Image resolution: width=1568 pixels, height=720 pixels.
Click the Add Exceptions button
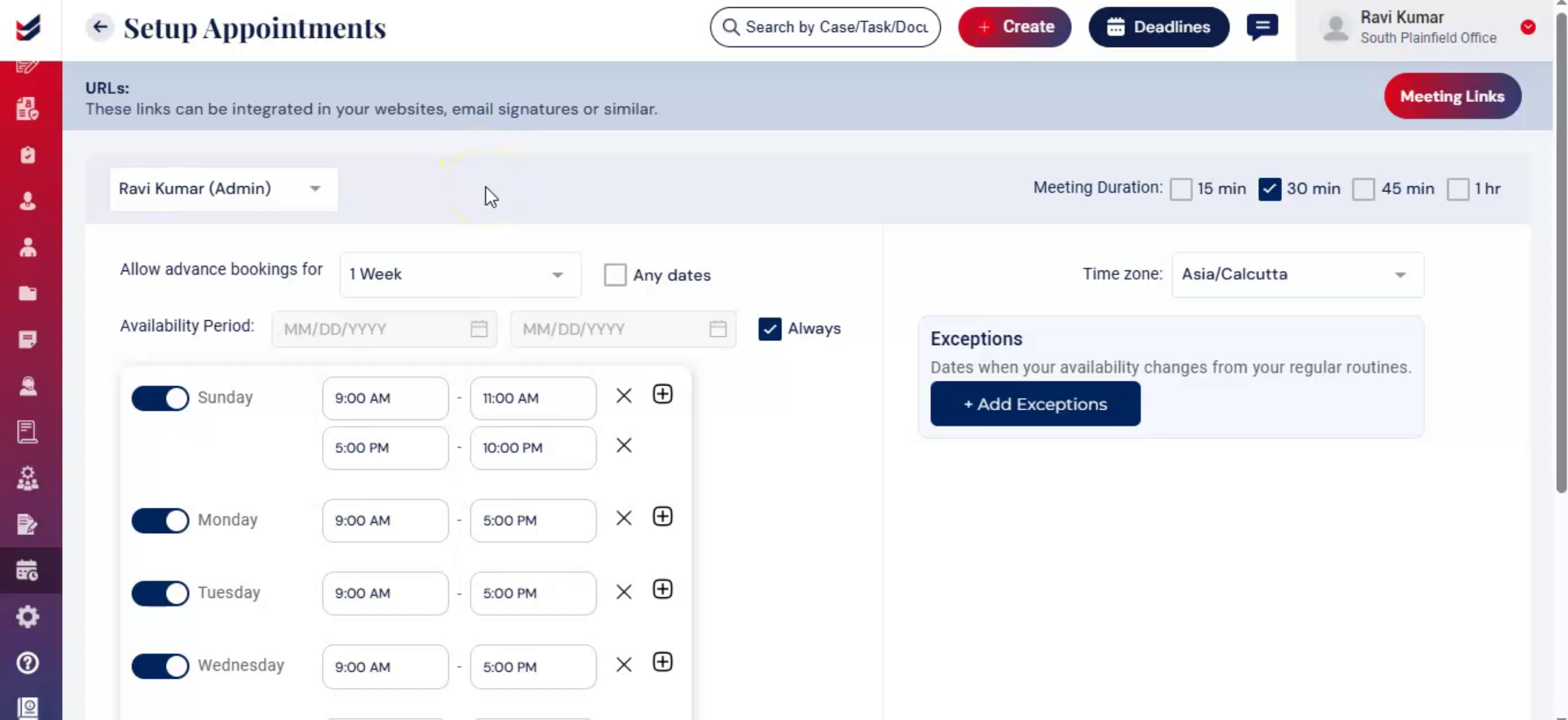[1035, 404]
